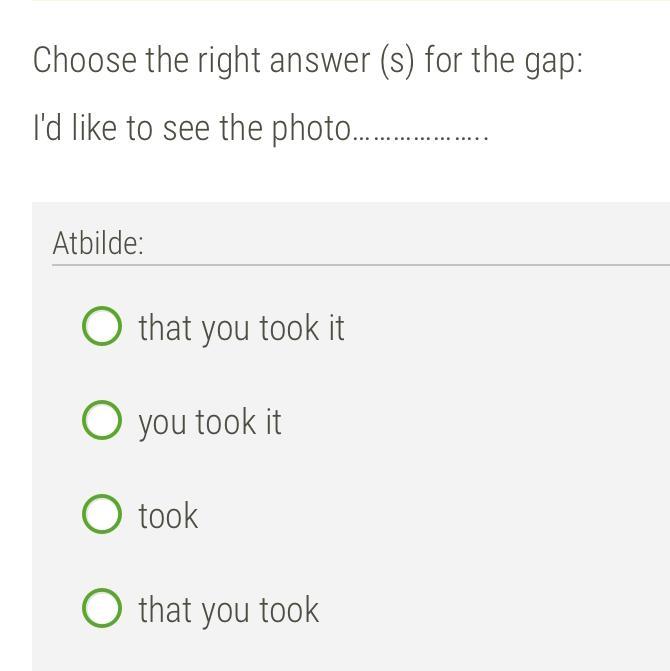Click the "that you took it" answer text
This screenshot has width=670, height=671.
click(241, 328)
